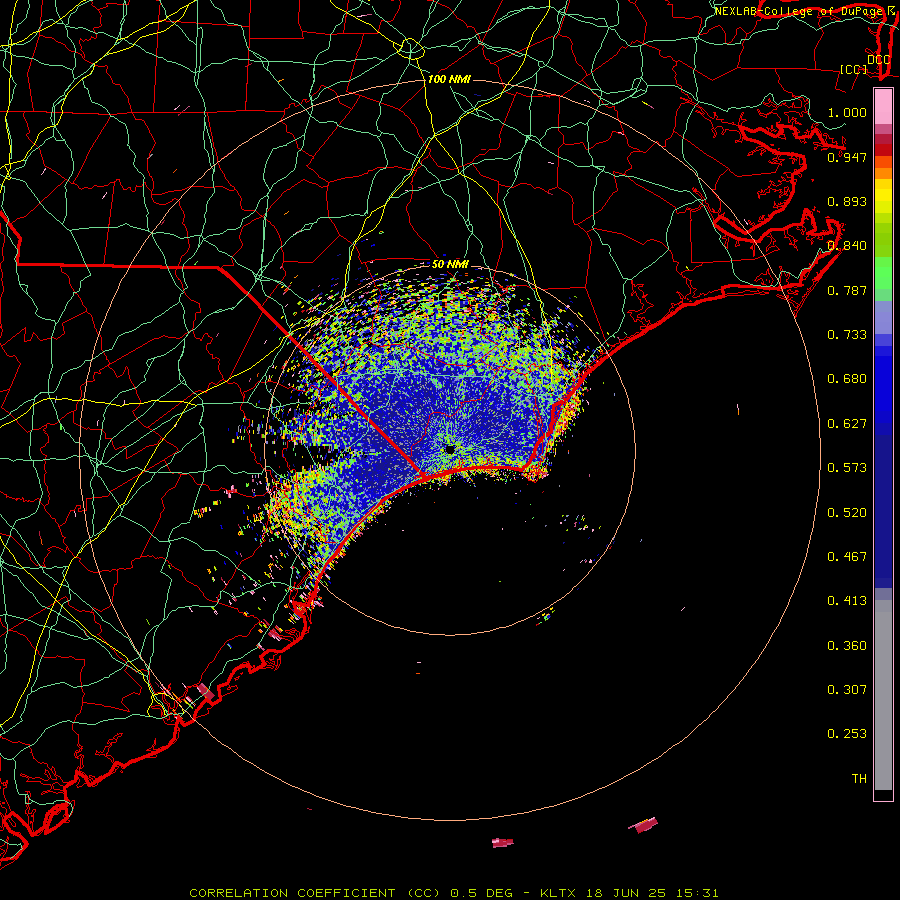Click the 0.627 color scale label
The image size is (900, 900).
coord(847,423)
